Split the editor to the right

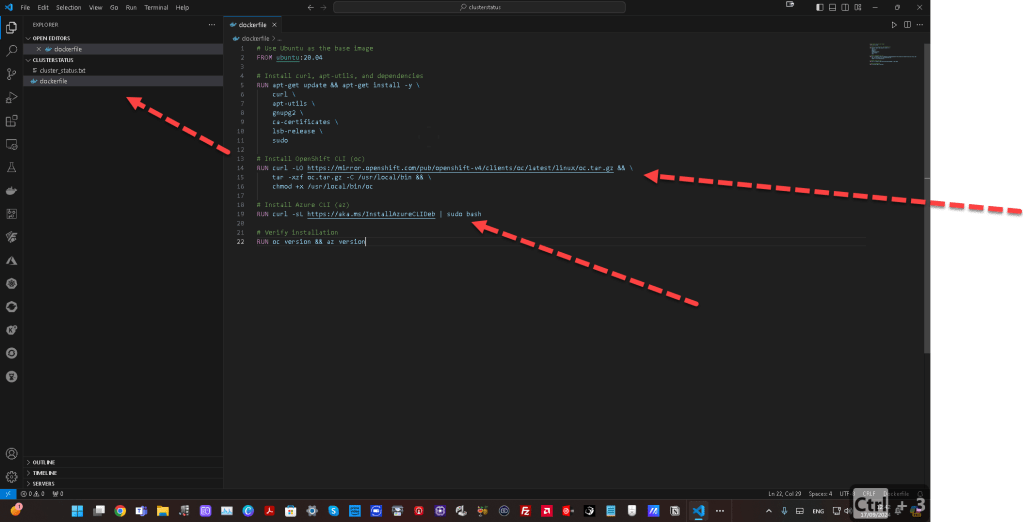click(x=907, y=25)
